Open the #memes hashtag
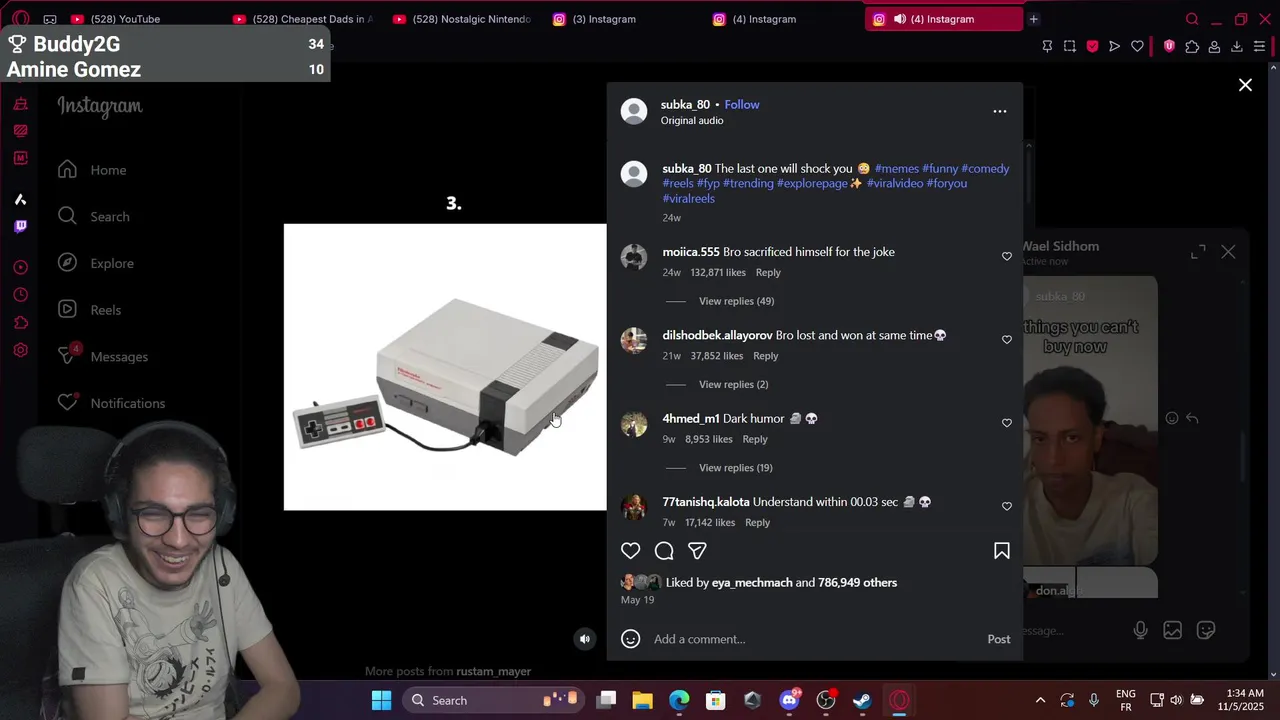Screen dimensions: 1280x720 (896, 168)
